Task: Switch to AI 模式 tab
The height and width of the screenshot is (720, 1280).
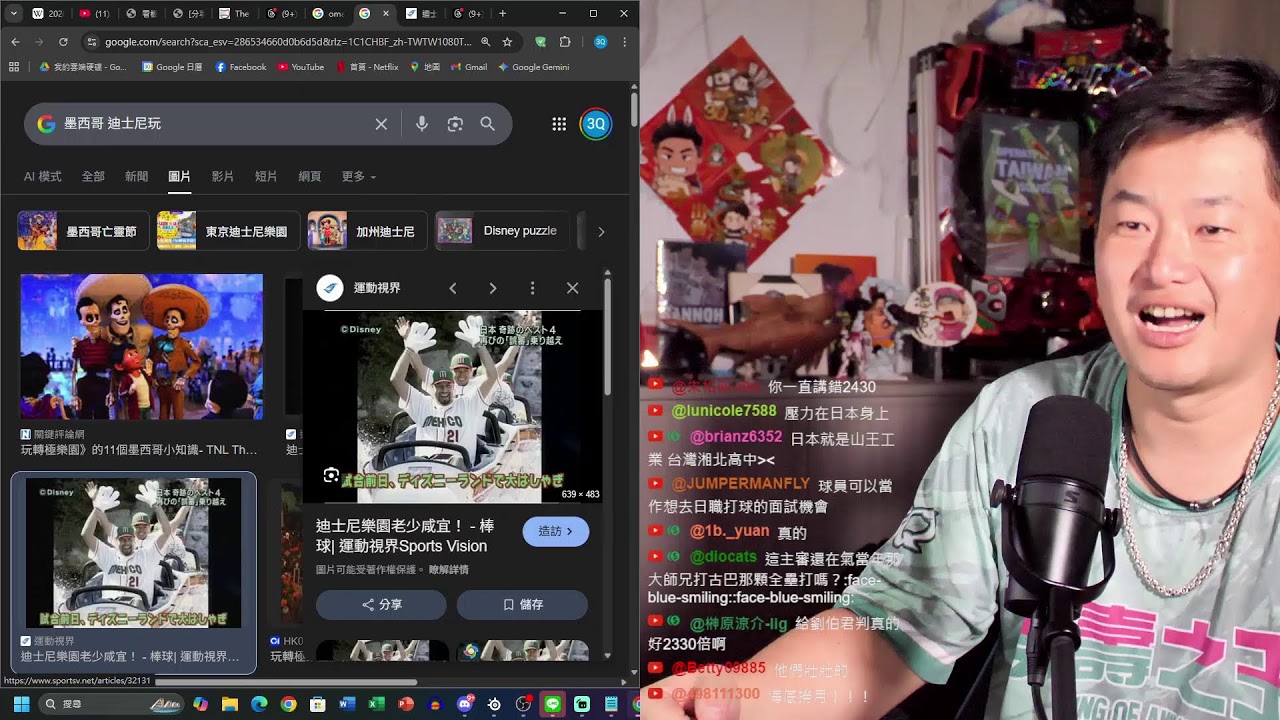Action: point(43,176)
